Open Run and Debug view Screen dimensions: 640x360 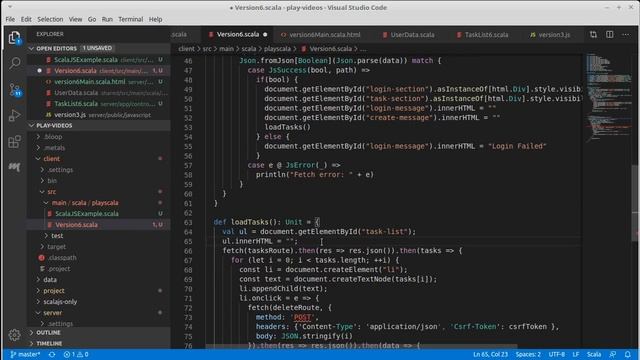[15, 116]
